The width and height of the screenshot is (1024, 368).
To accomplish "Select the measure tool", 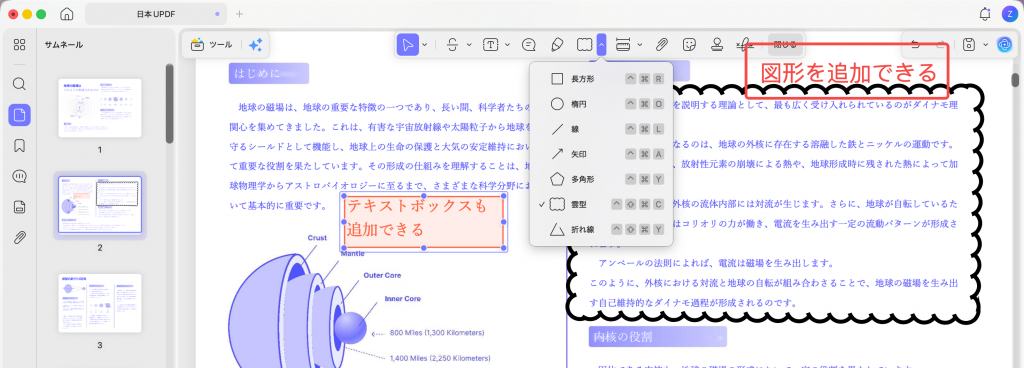I will (x=623, y=44).
